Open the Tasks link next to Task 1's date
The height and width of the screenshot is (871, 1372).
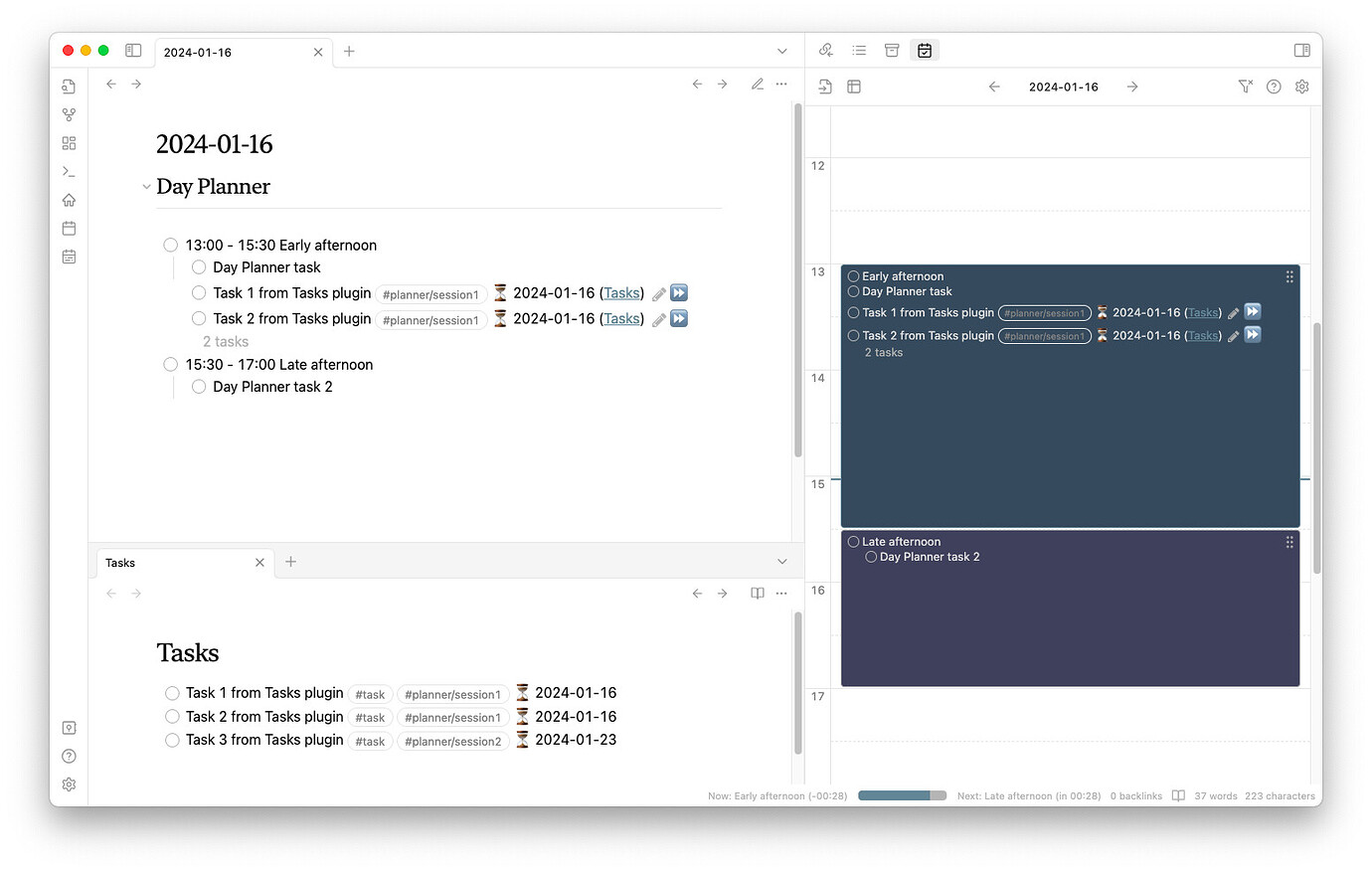[621, 292]
